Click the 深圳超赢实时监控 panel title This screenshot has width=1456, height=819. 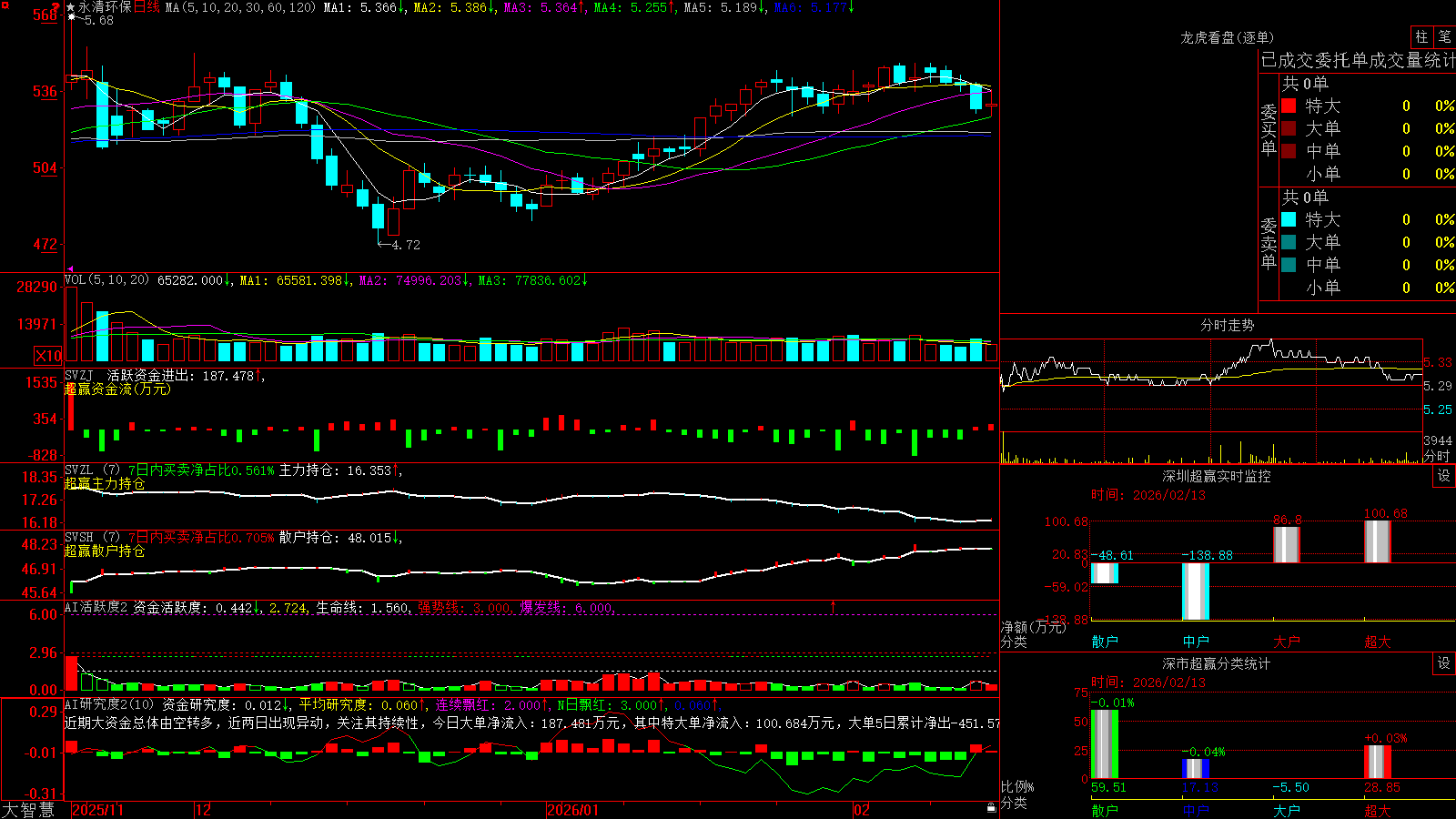1216,476
